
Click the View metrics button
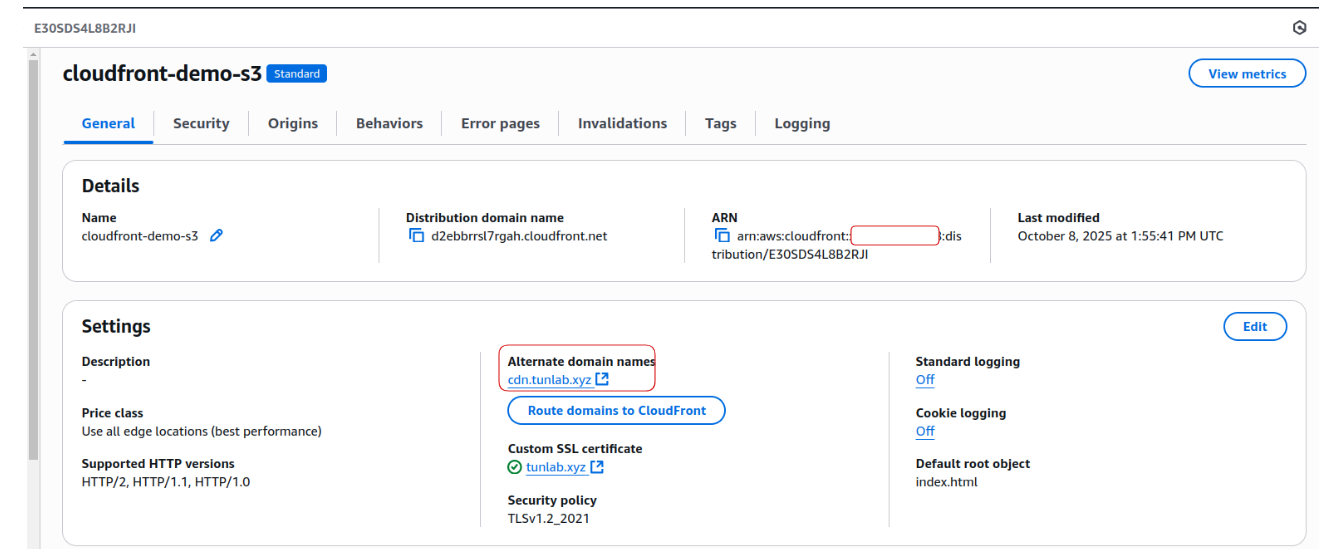tap(1247, 74)
